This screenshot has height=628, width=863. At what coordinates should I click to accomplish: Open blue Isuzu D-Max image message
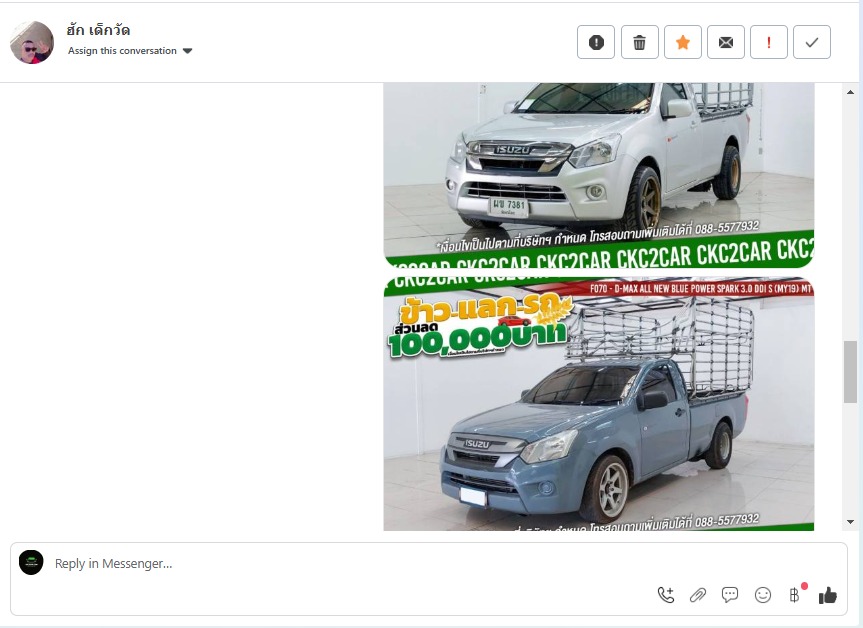pos(599,404)
